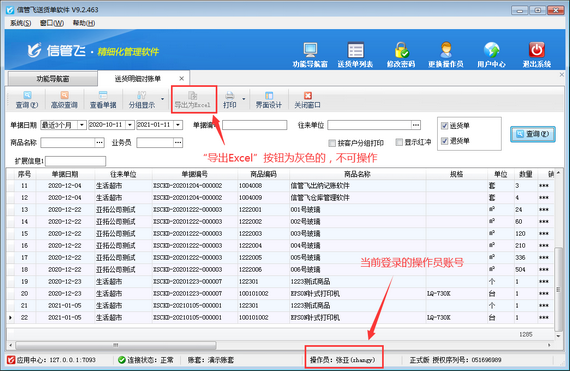
Task: Click the blue 查询 search button
Action: tap(533, 134)
